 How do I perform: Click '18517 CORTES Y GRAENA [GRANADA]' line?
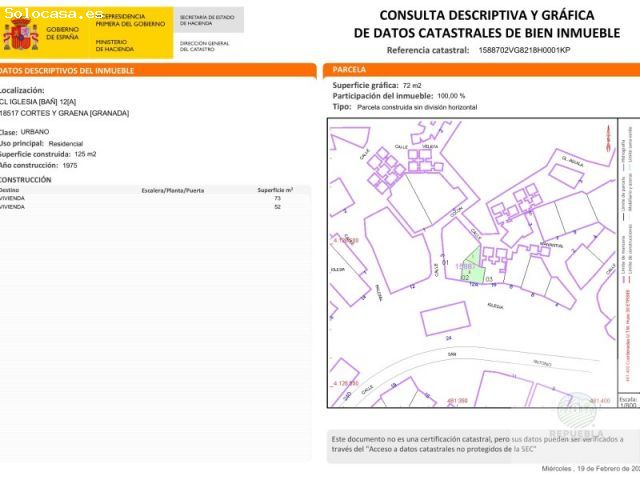click(x=64, y=113)
